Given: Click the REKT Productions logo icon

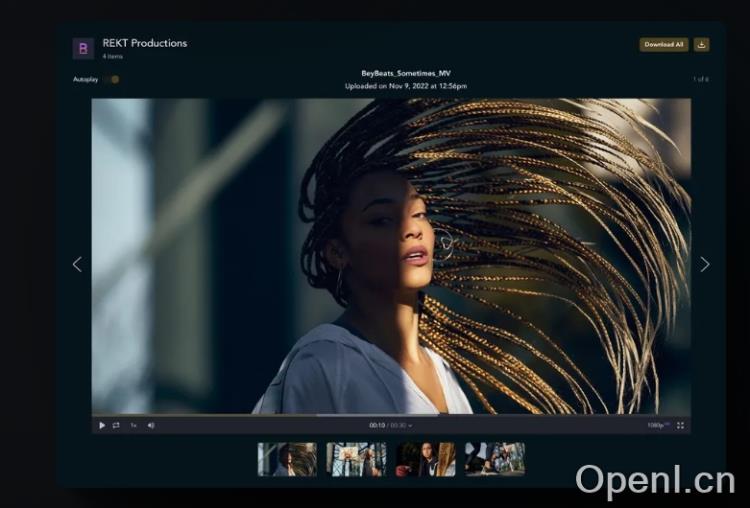Looking at the screenshot, I should click(83, 48).
